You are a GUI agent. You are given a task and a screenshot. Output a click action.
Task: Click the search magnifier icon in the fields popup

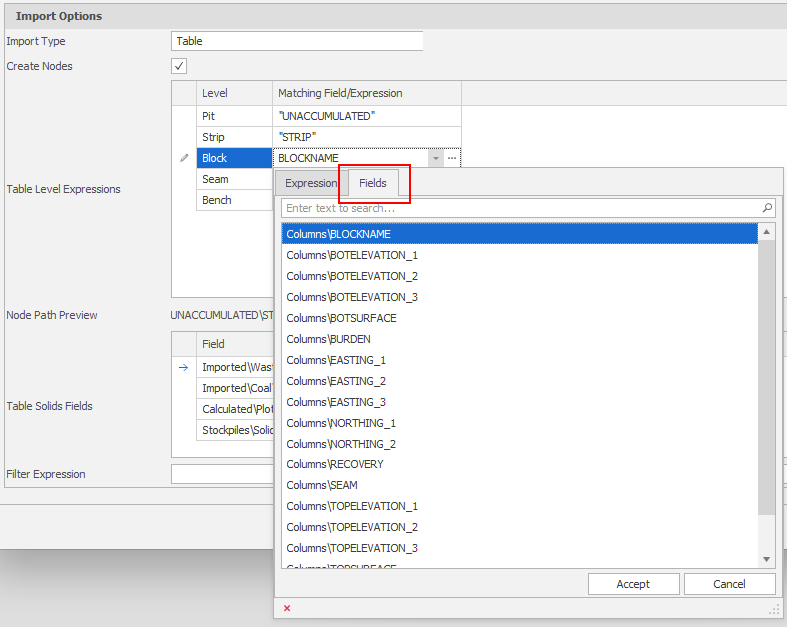pos(767,208)
